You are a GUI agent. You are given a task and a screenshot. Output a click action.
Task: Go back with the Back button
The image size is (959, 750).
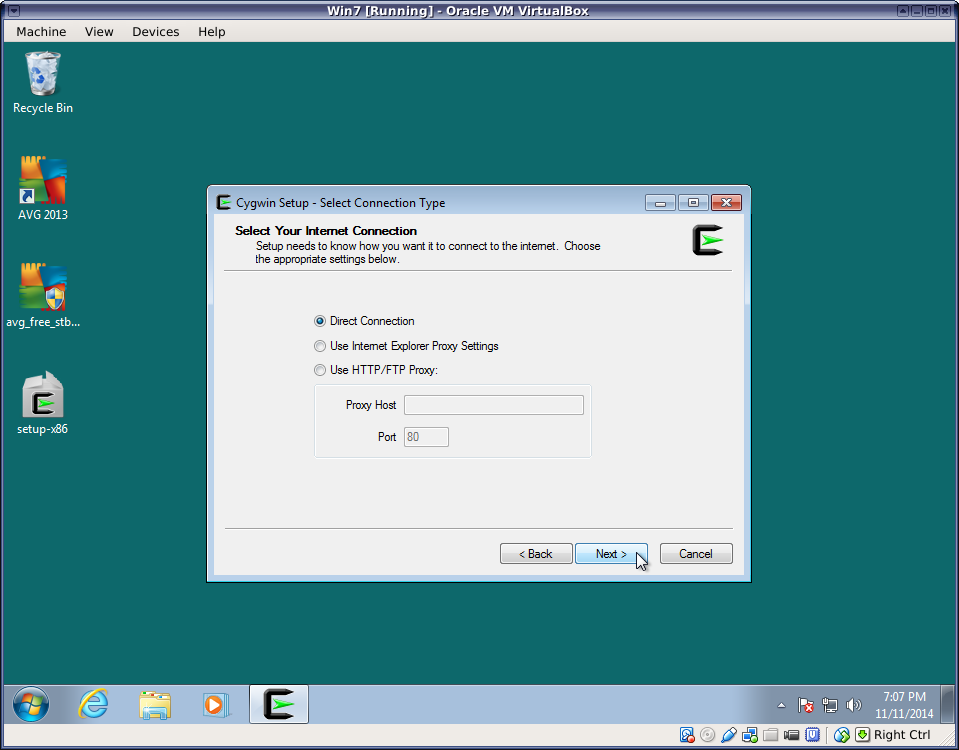536,554
